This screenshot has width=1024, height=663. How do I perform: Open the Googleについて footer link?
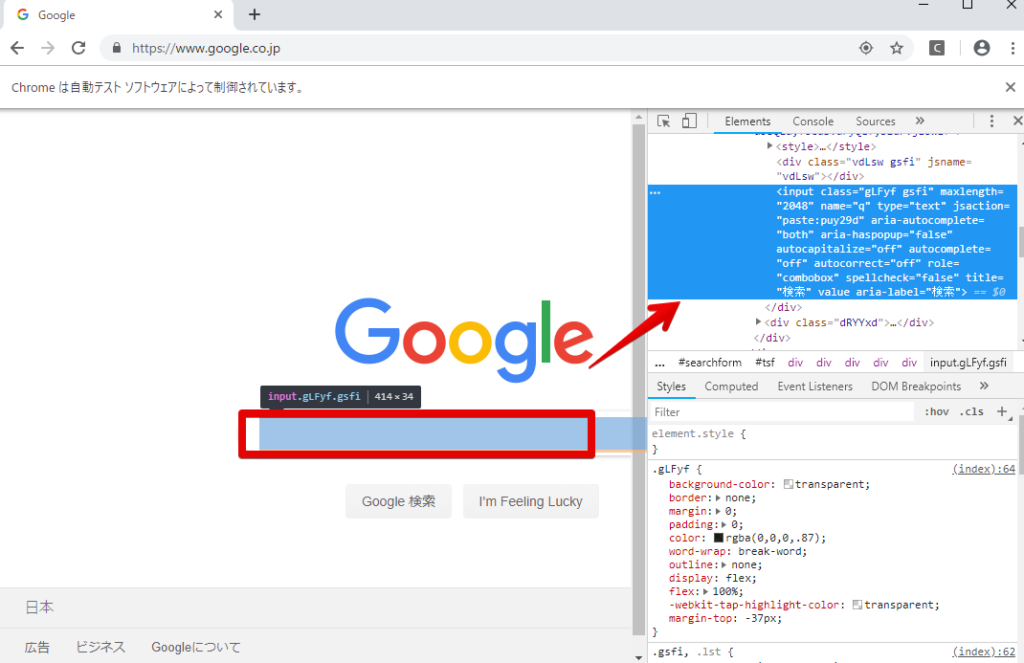pyautogui.click(x=196, y=647)
